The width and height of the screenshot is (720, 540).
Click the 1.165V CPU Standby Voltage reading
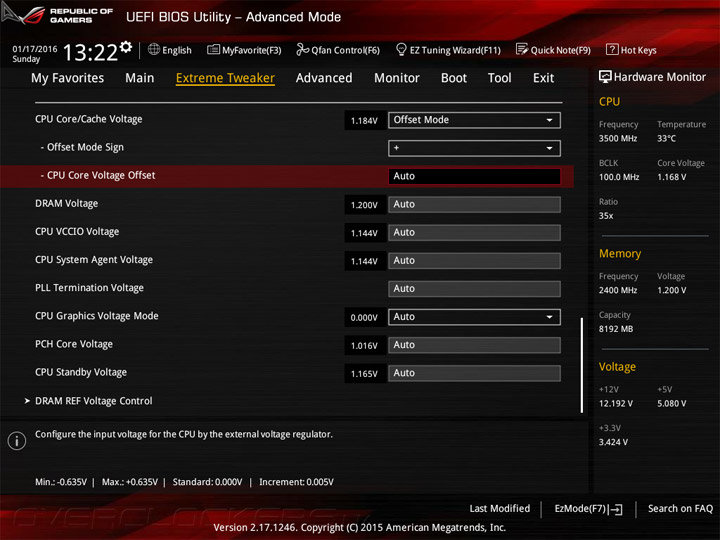(364, 374)
